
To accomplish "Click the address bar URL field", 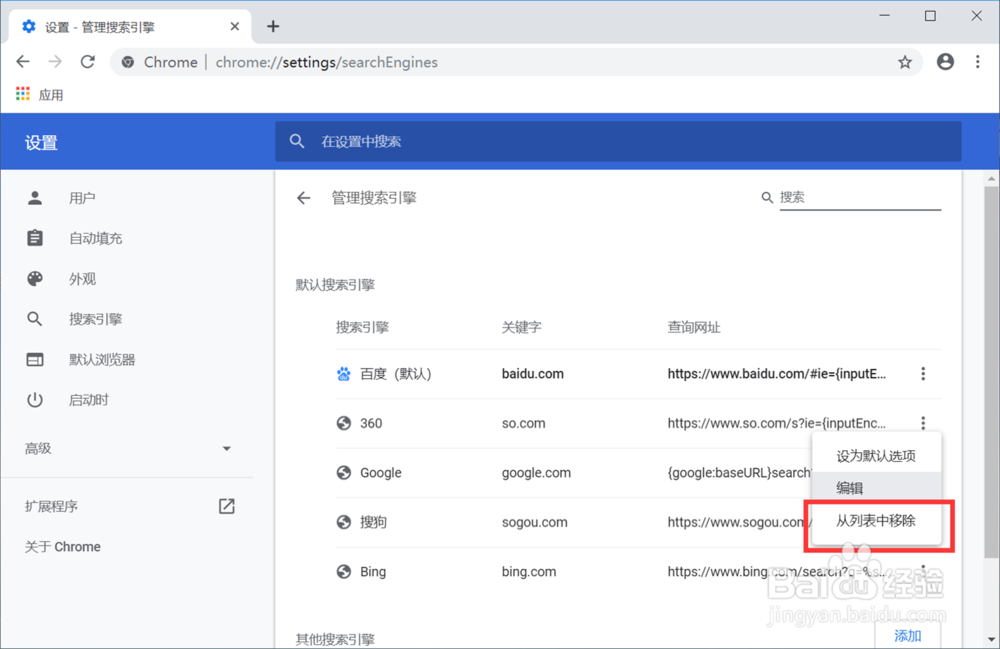I will tap(517, 62).
